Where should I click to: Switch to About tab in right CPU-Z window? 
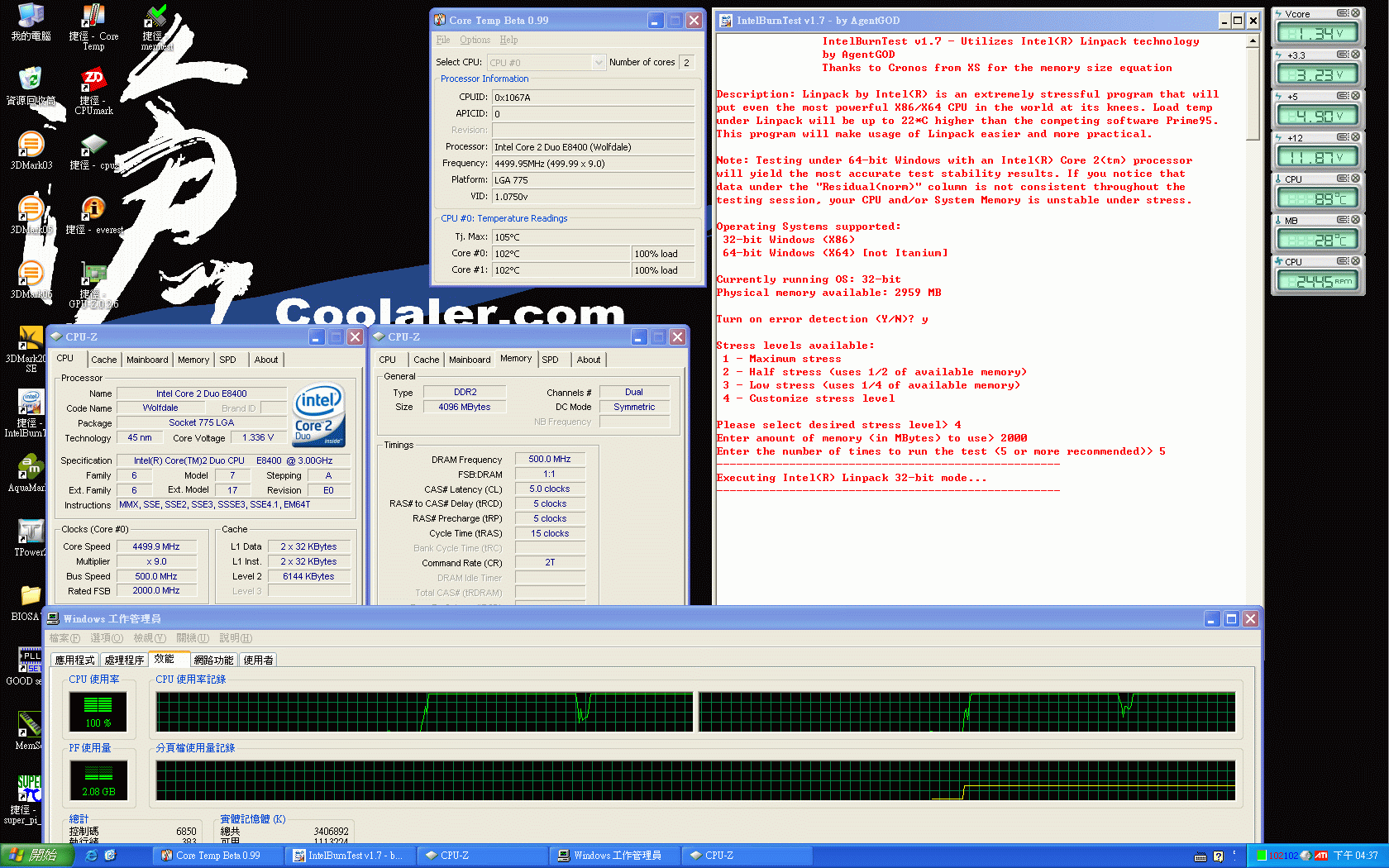pos(589,360)
